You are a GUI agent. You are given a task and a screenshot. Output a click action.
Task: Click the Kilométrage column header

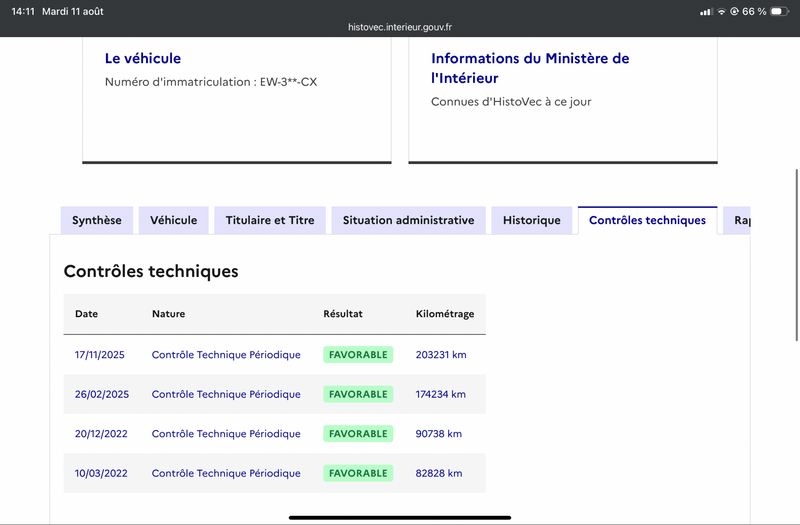click(445, 314)
